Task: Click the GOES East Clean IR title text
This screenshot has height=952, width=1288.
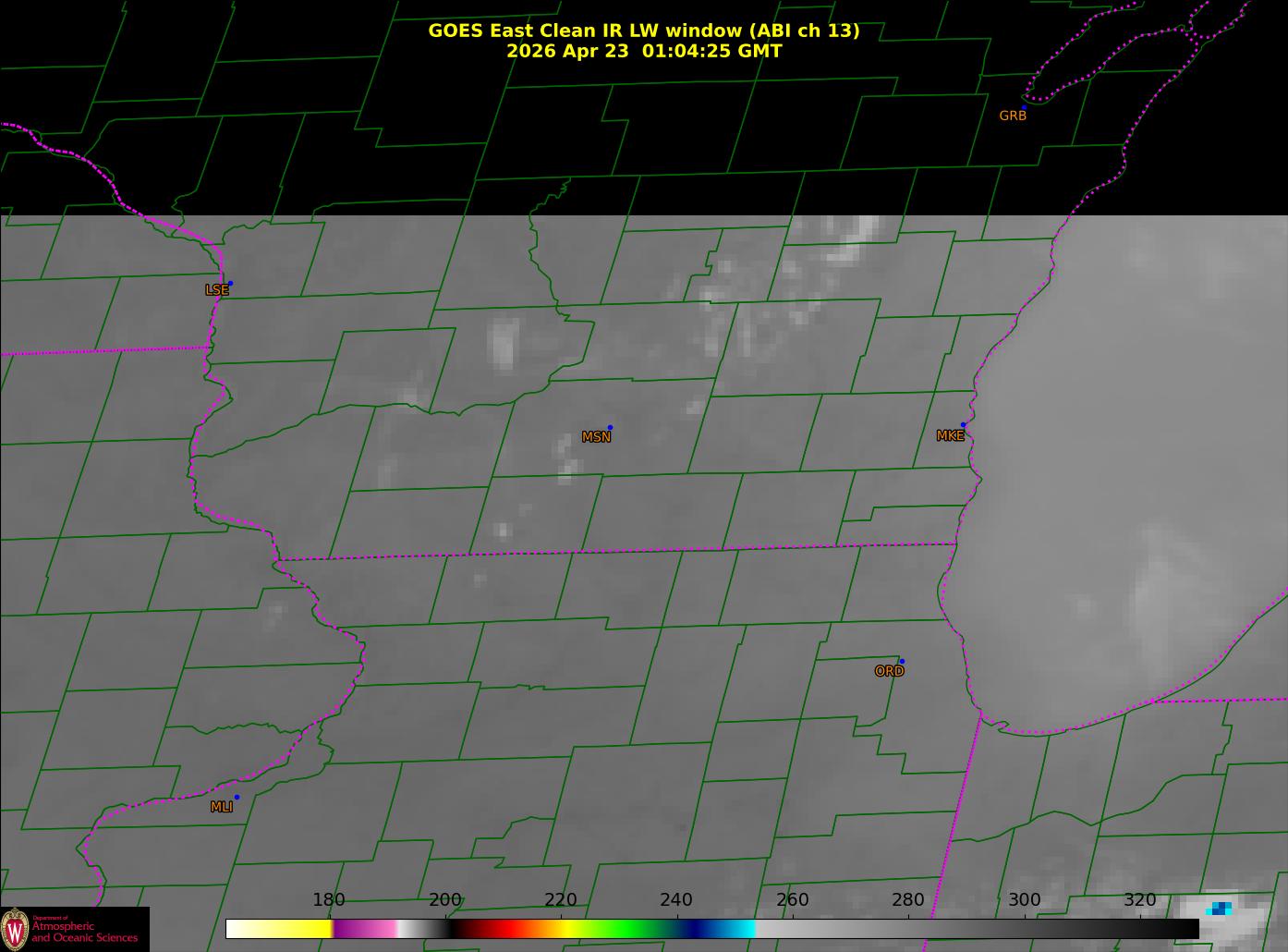Action: point(644,31)
